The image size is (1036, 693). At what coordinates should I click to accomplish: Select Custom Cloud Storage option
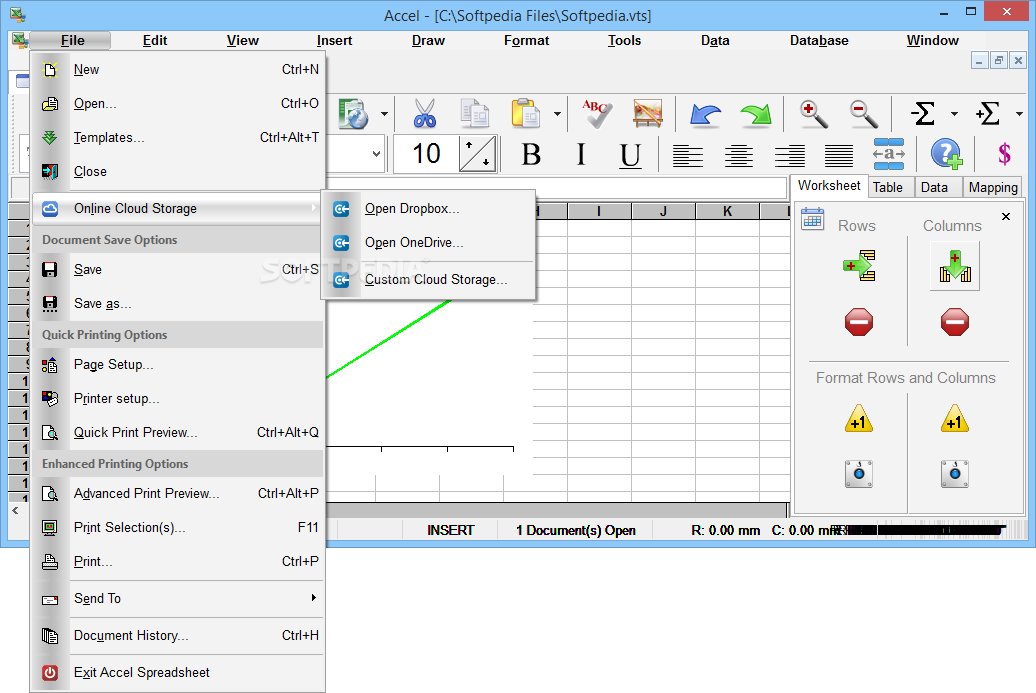pos(428,279)
